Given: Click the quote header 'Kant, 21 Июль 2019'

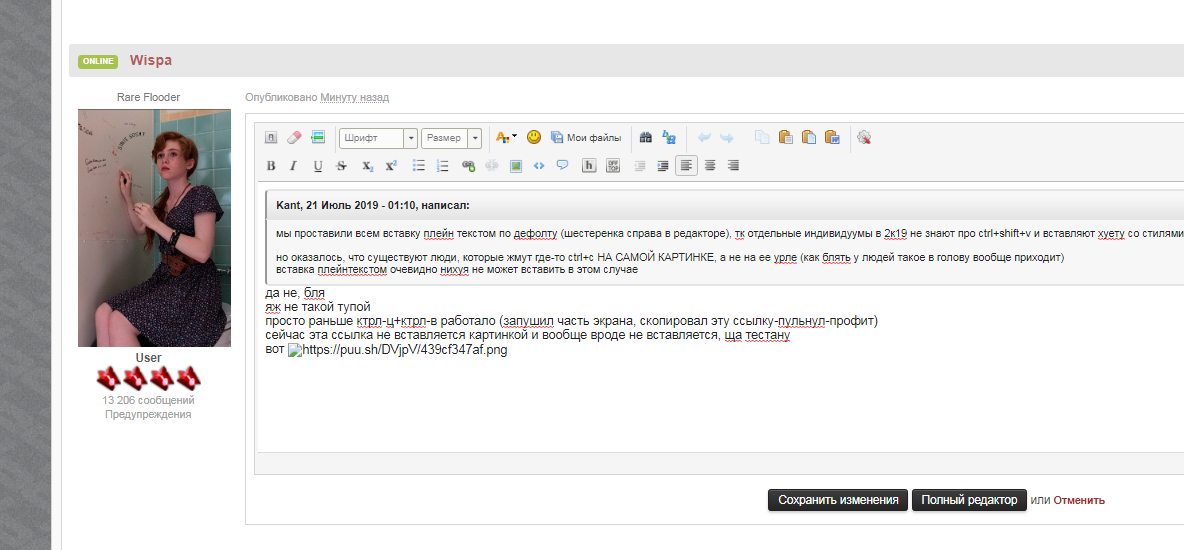Looking at the screenshot, I should [373, 205].
